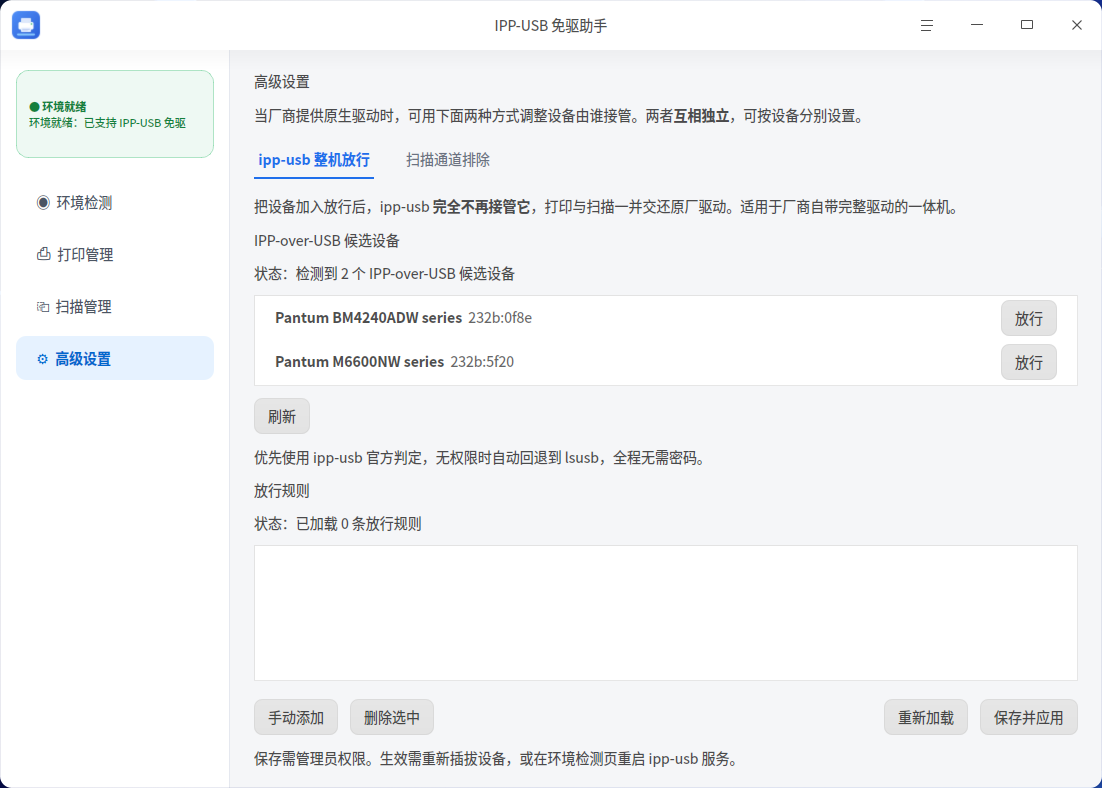
Task: Click the IPP-over-USB 候选设备 label
Action: [327, 241]
